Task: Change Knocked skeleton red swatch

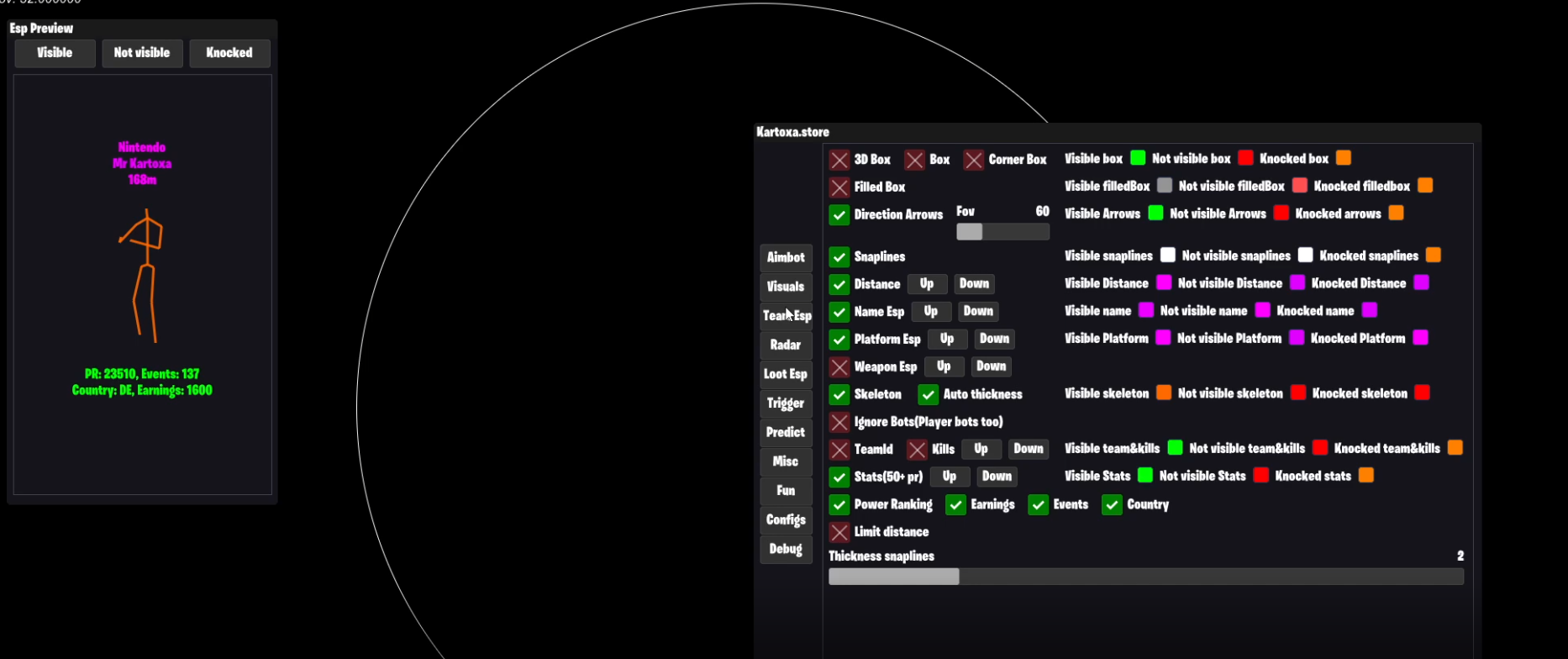Action: pyautogui.click(x=1422, y=393)
